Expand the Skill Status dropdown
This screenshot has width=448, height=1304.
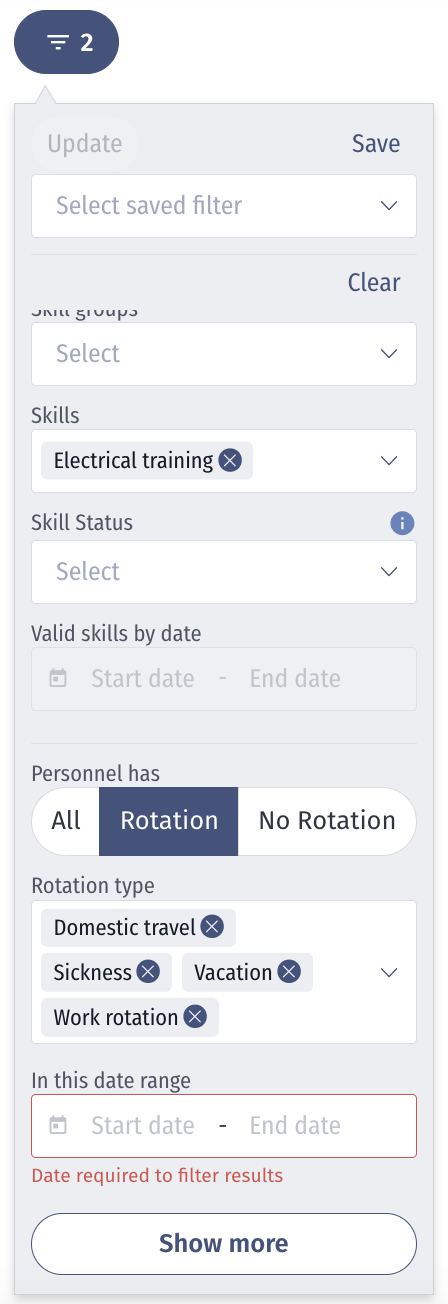click(x=224, y=572)
